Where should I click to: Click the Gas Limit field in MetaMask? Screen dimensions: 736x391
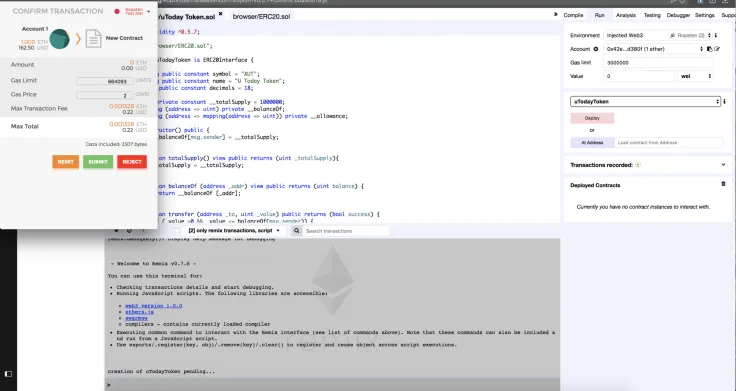click(x=104, y=81)
